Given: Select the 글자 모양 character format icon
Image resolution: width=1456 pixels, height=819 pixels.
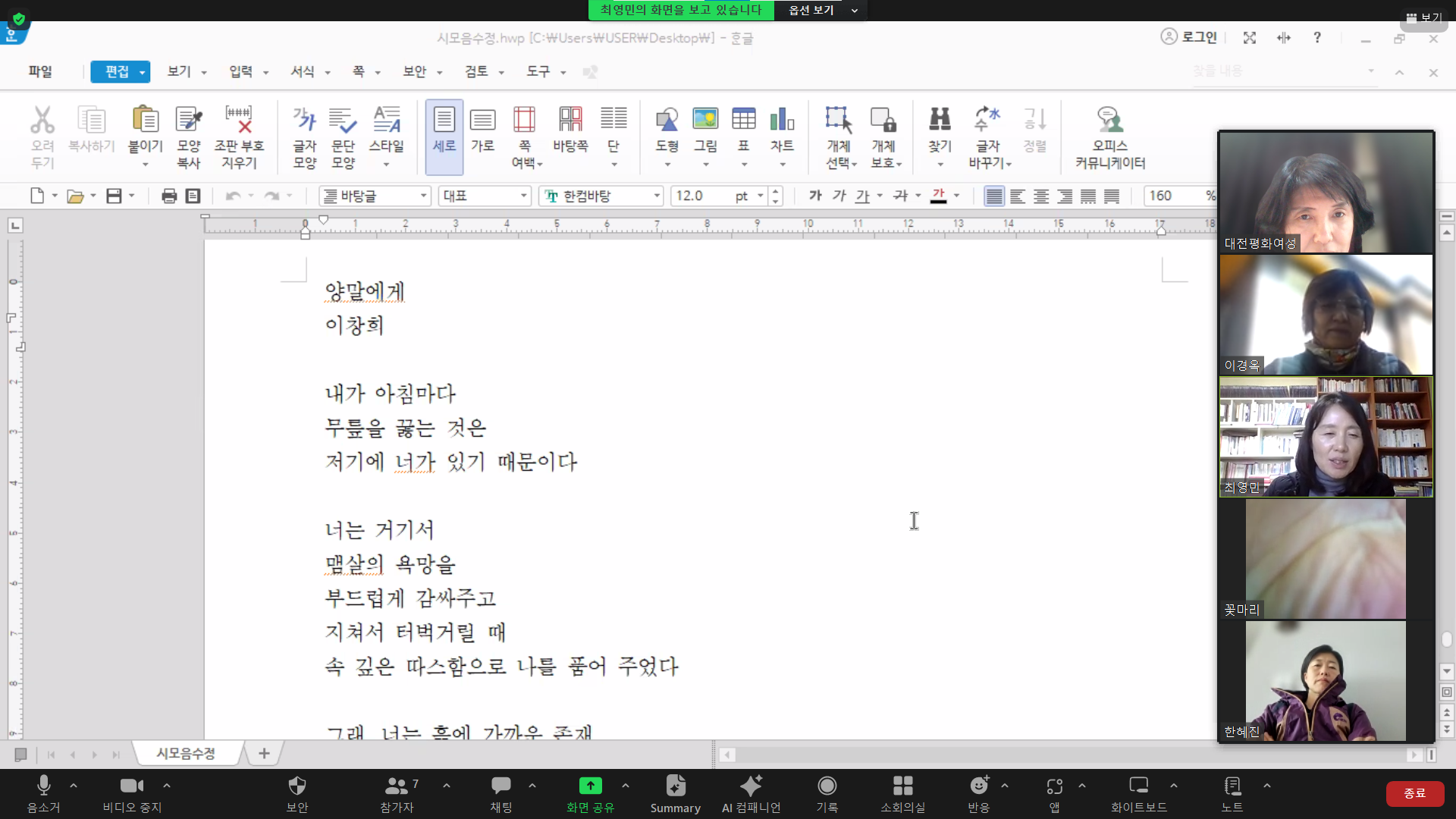Looking at the screenshot, I should 305,120.
